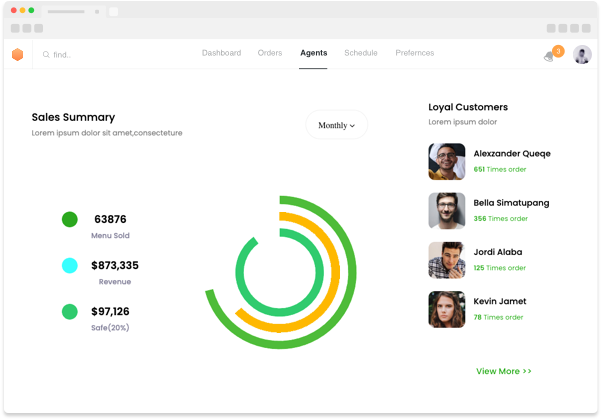Select Kevin Jamet's profile photo
602x420 pixels.
(x=447, y=309)
